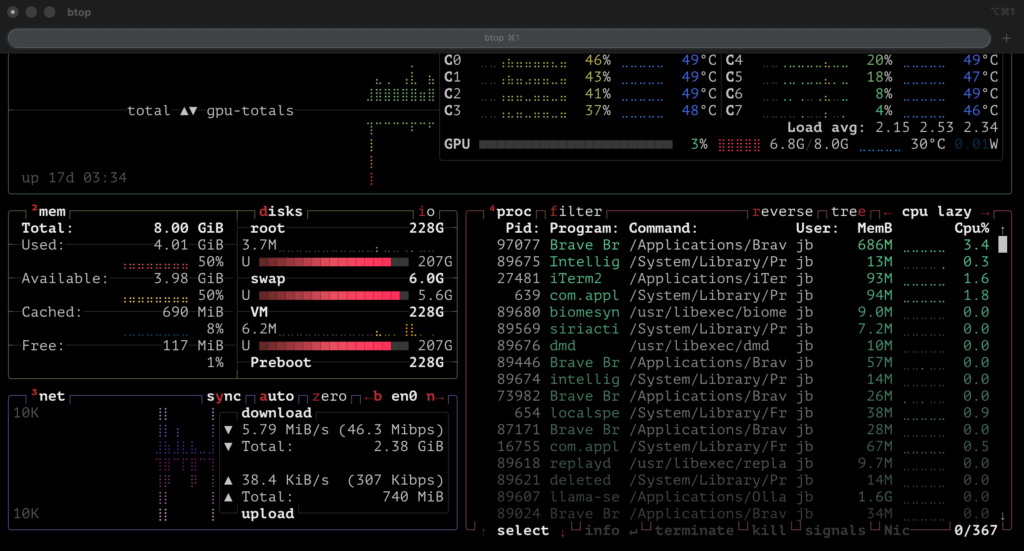
Task: Select the dmd process row
Action: (743, 346)
